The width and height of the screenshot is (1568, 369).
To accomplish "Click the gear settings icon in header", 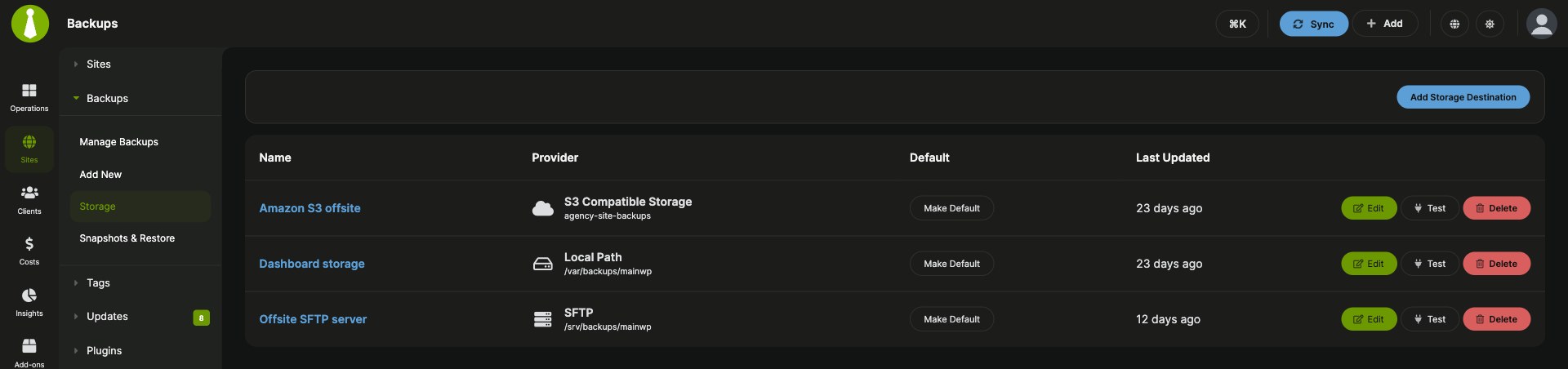I will pos(1490,24).
